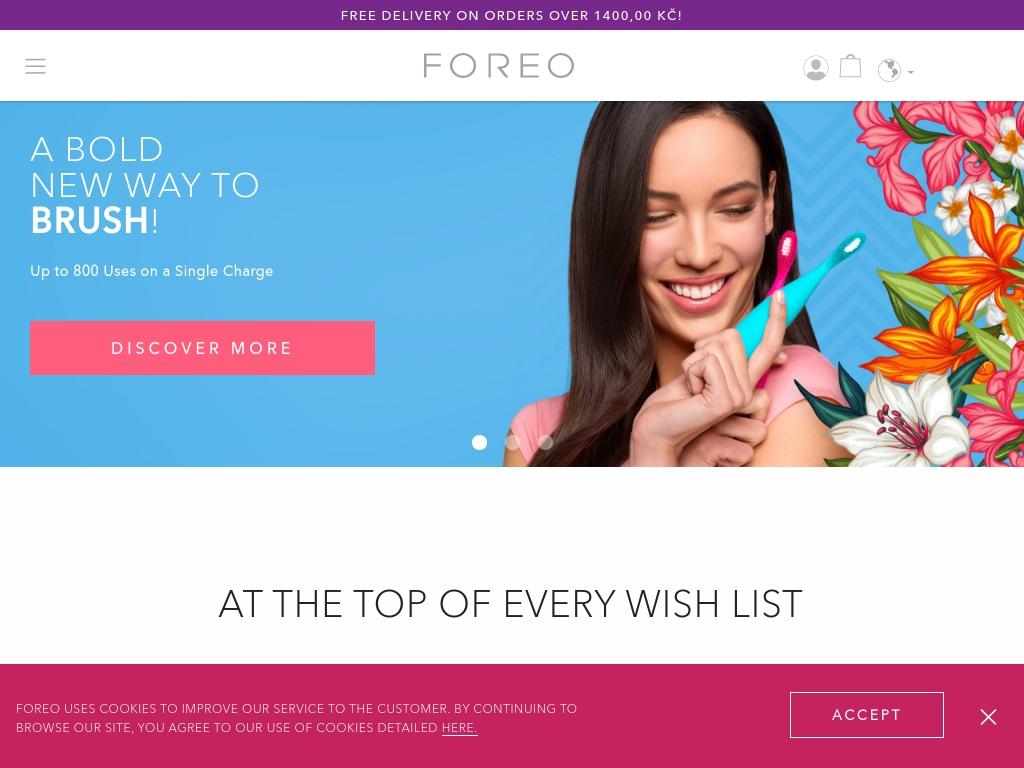Click the 800 Uses on Single Charge text
The image size is (1024, 768).
(152, 271)
